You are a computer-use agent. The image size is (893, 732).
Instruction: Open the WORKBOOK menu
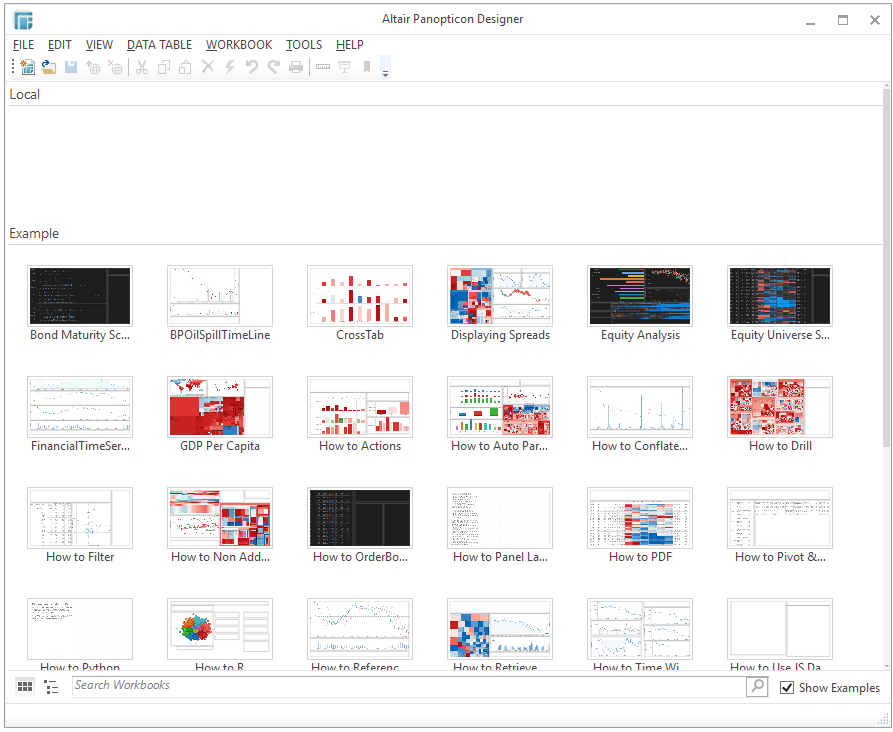pos(238,44)
